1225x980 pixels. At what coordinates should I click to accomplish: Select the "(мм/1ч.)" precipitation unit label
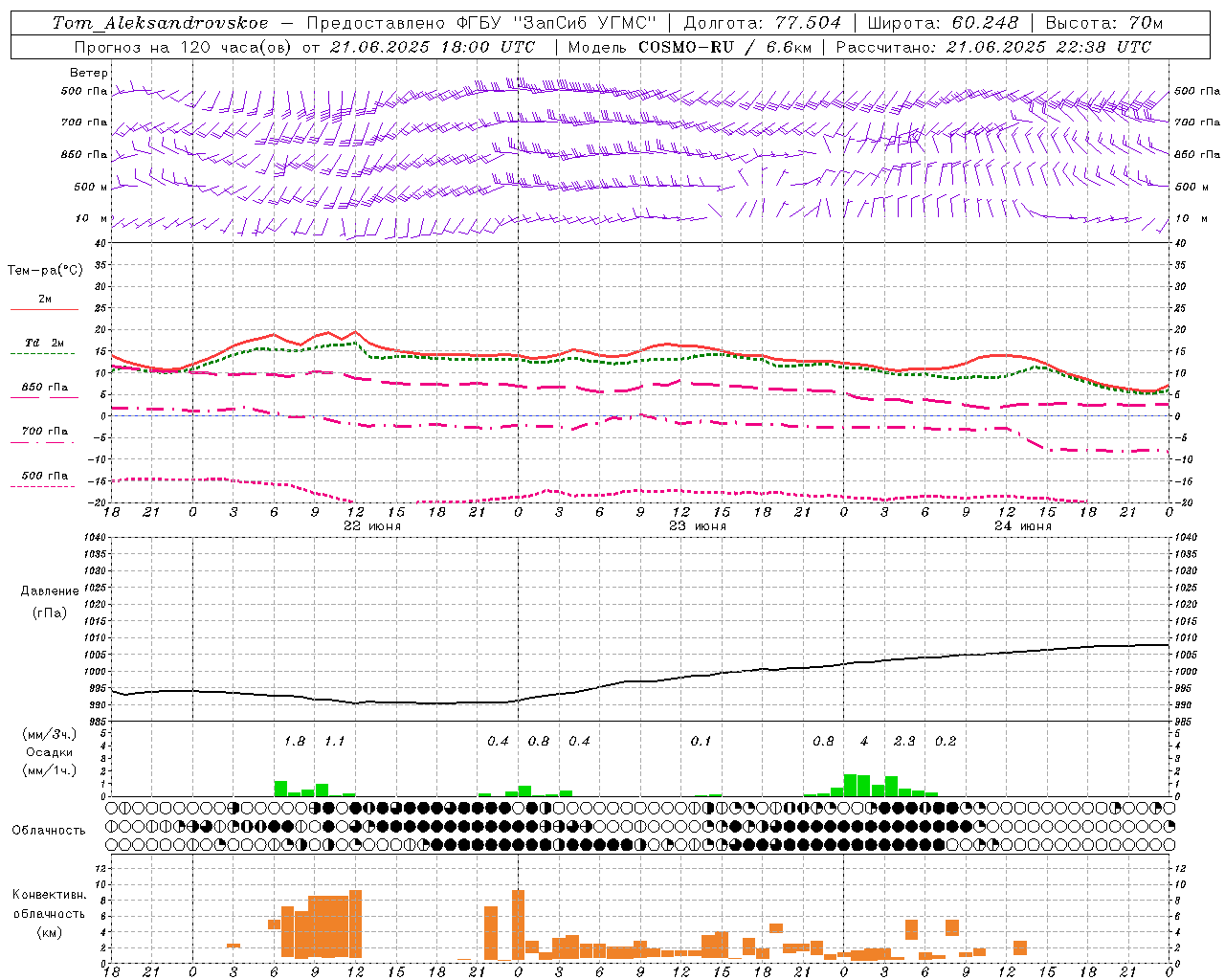49,770
